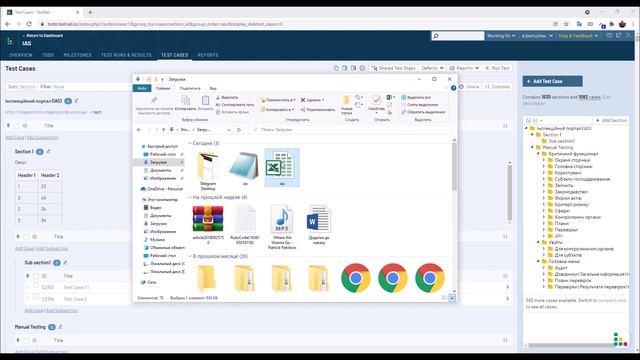This screenshot has height=360, width=640.
Task: Click Explorer Поиск: Загрузки search box
Action: [351, 130]
